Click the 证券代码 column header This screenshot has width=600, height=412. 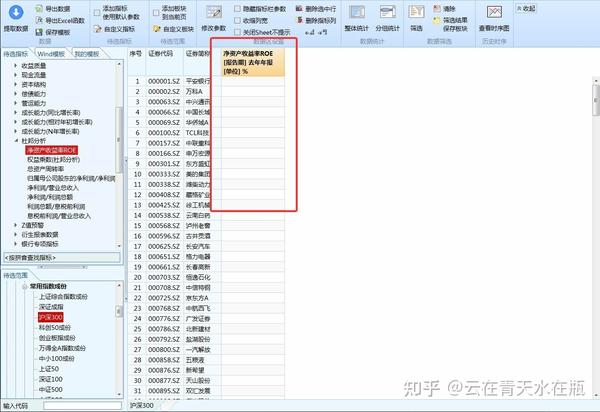[x=165, y=62]
